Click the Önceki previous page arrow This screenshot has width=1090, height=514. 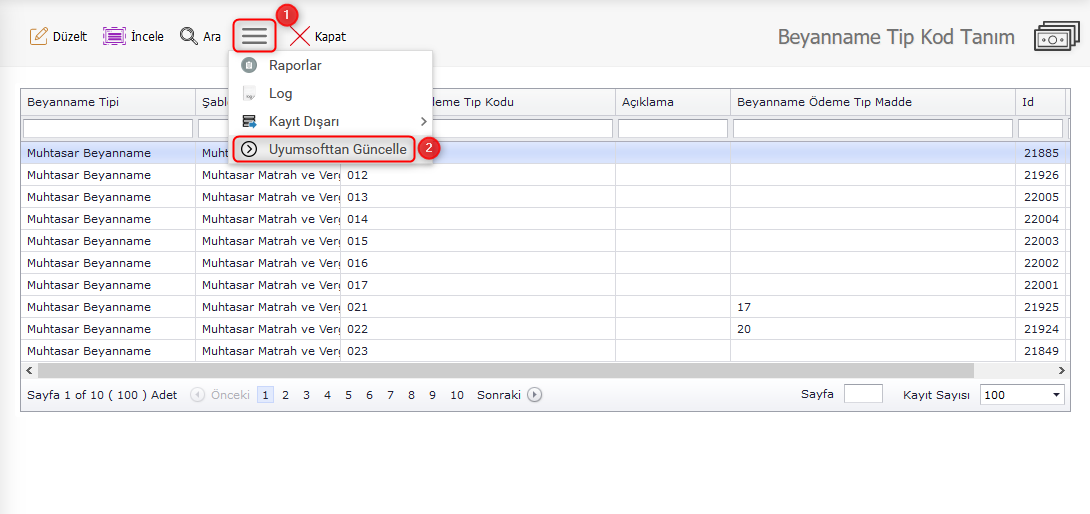198,395
